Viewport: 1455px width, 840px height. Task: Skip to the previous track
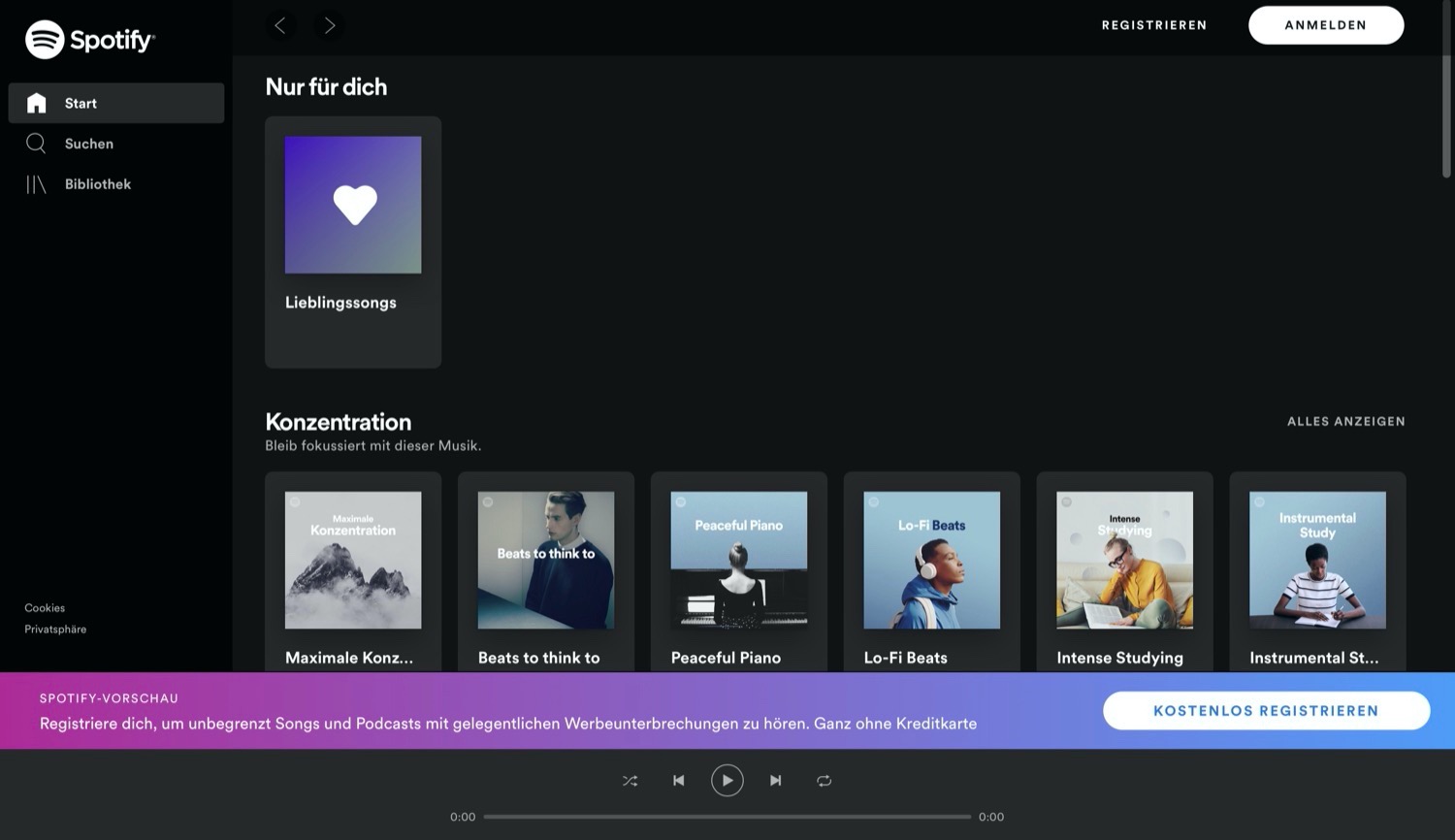(679, 781)
